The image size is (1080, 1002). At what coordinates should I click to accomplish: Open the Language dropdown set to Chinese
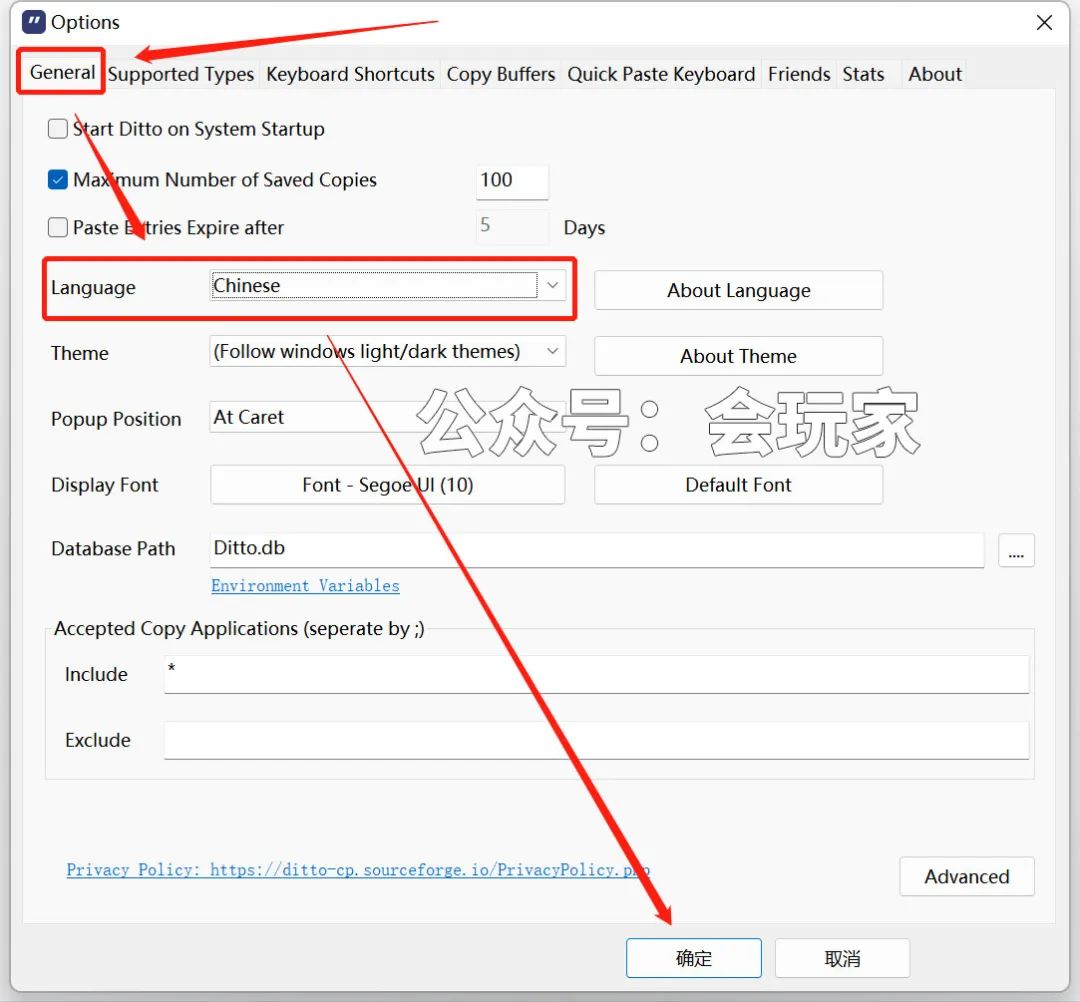coord(387,285)
